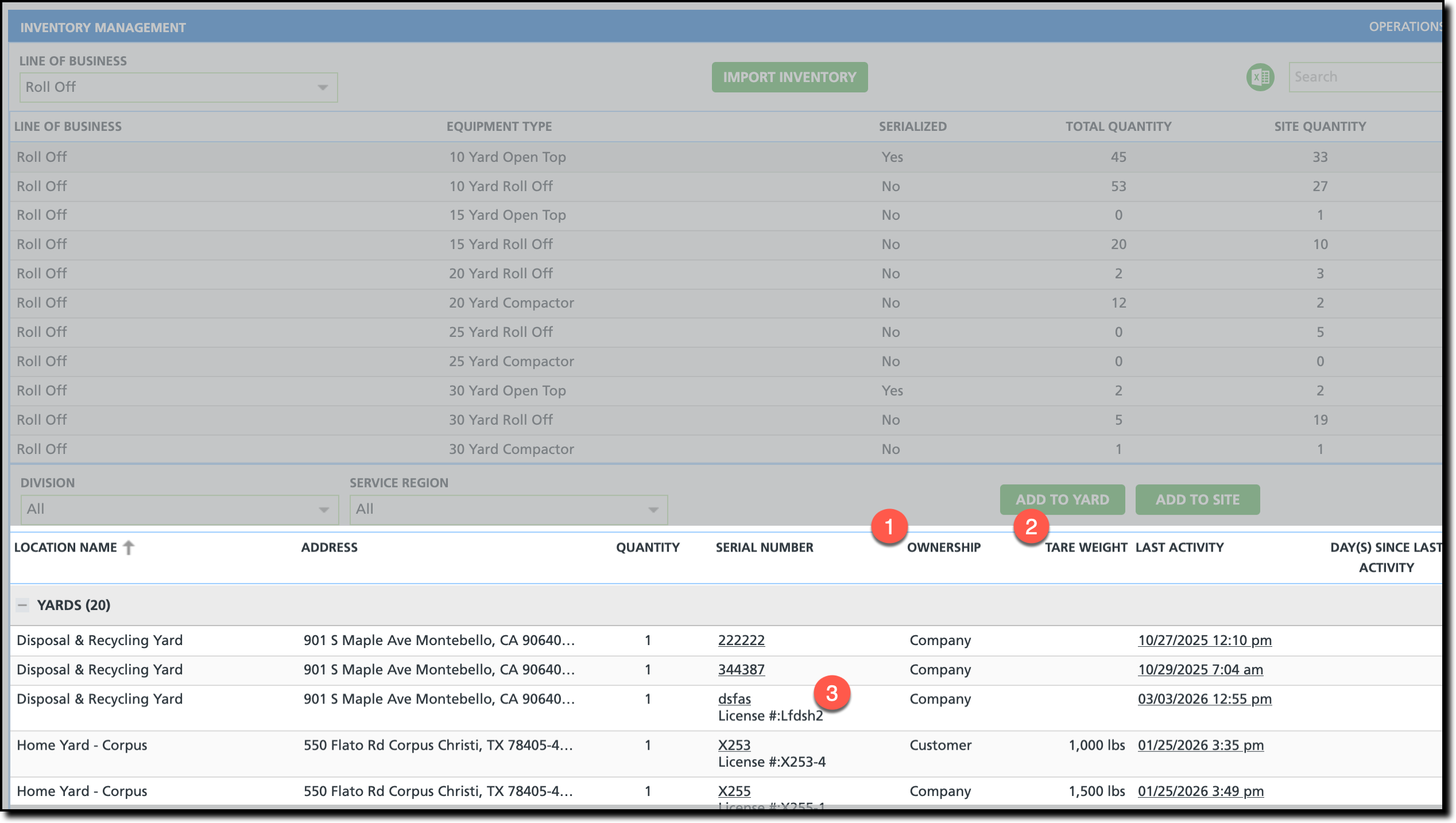Click the Import Inventory button

(789, 77)
